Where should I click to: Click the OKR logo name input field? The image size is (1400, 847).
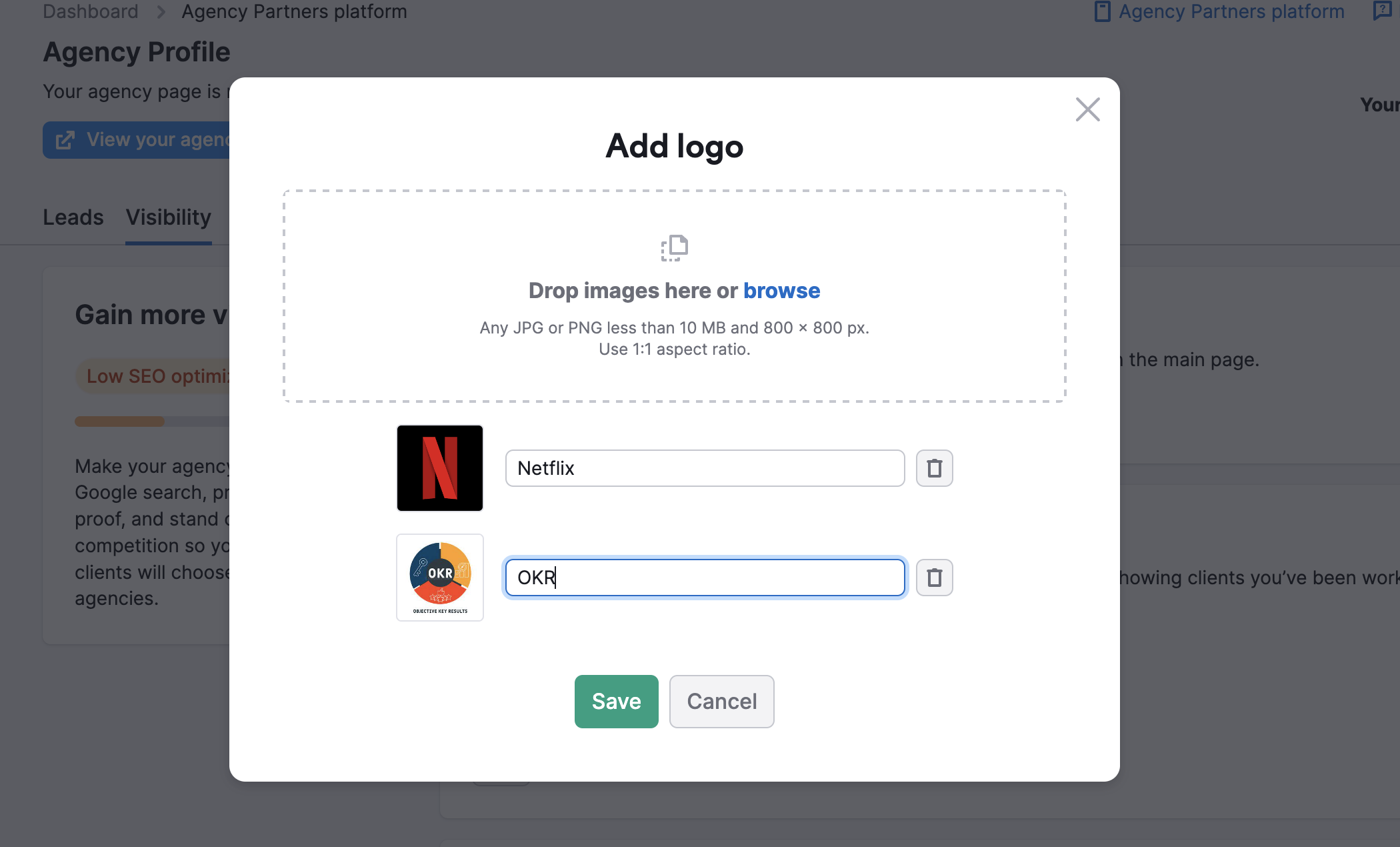[705, 578]
